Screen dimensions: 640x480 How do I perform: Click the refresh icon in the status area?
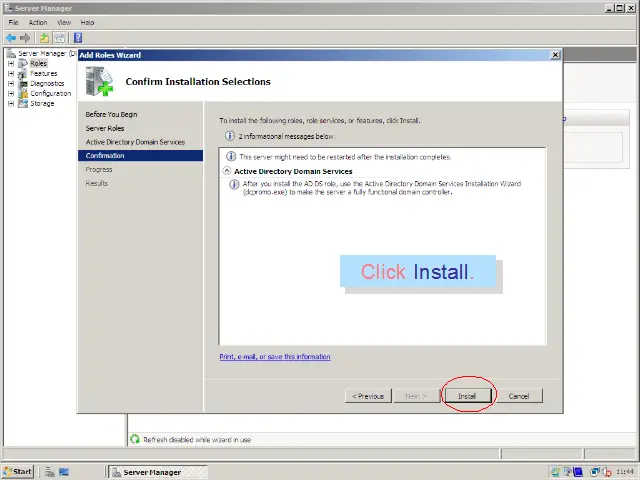click(135, 439)
